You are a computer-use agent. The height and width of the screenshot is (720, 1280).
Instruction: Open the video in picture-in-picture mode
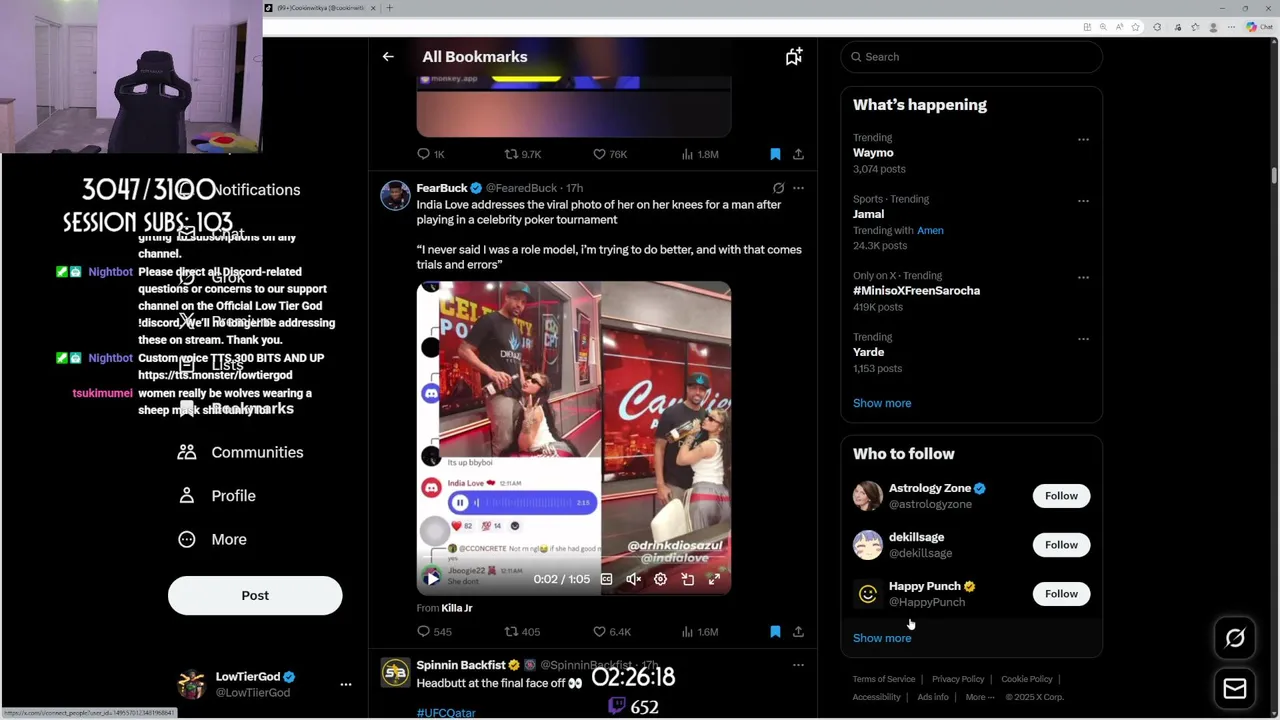click(687, 579)
